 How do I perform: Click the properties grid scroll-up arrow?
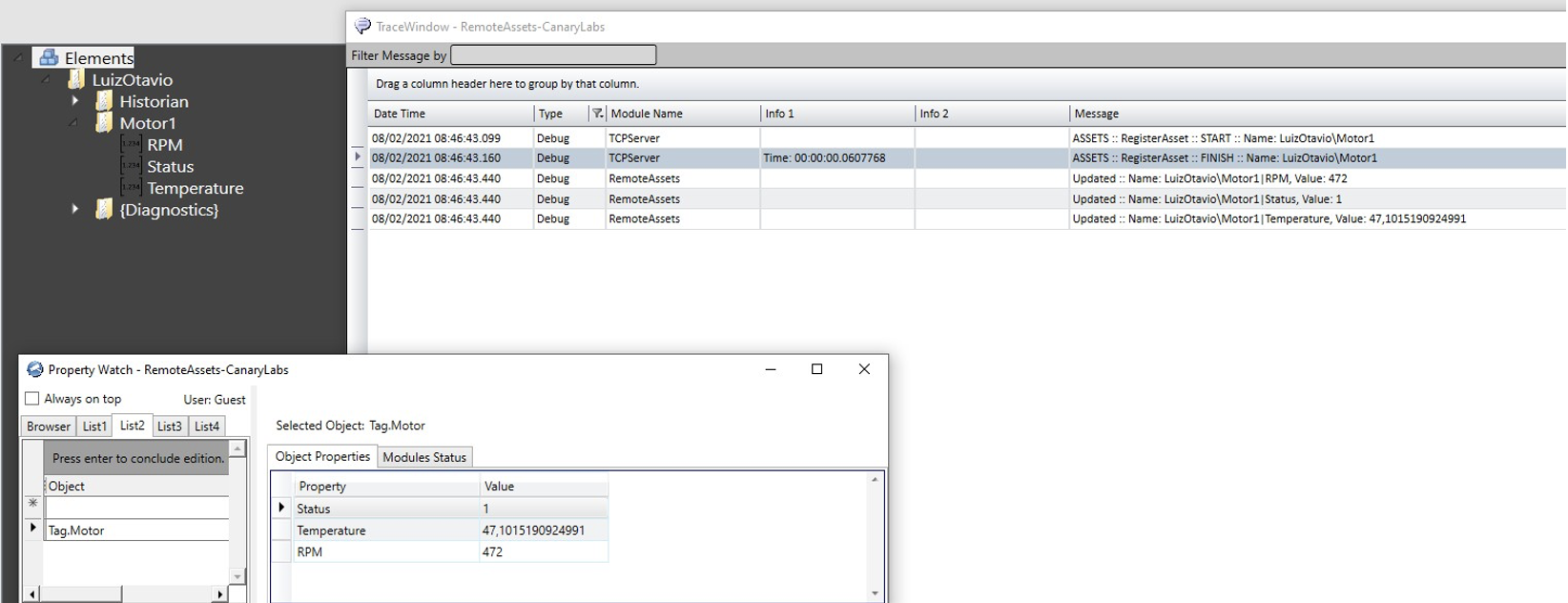click(x=875, y=480)
